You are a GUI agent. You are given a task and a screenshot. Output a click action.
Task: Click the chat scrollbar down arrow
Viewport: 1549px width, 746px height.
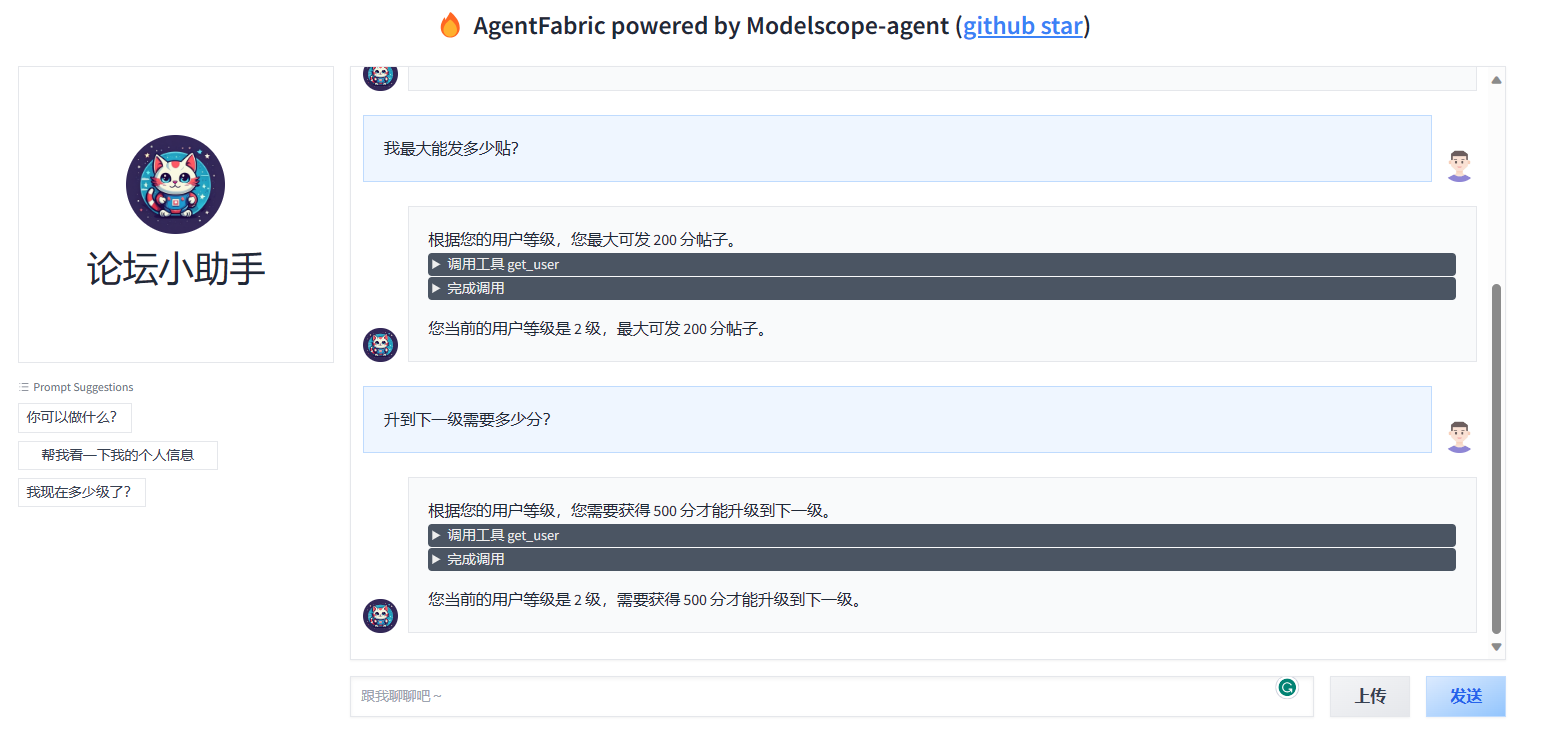1496,647
